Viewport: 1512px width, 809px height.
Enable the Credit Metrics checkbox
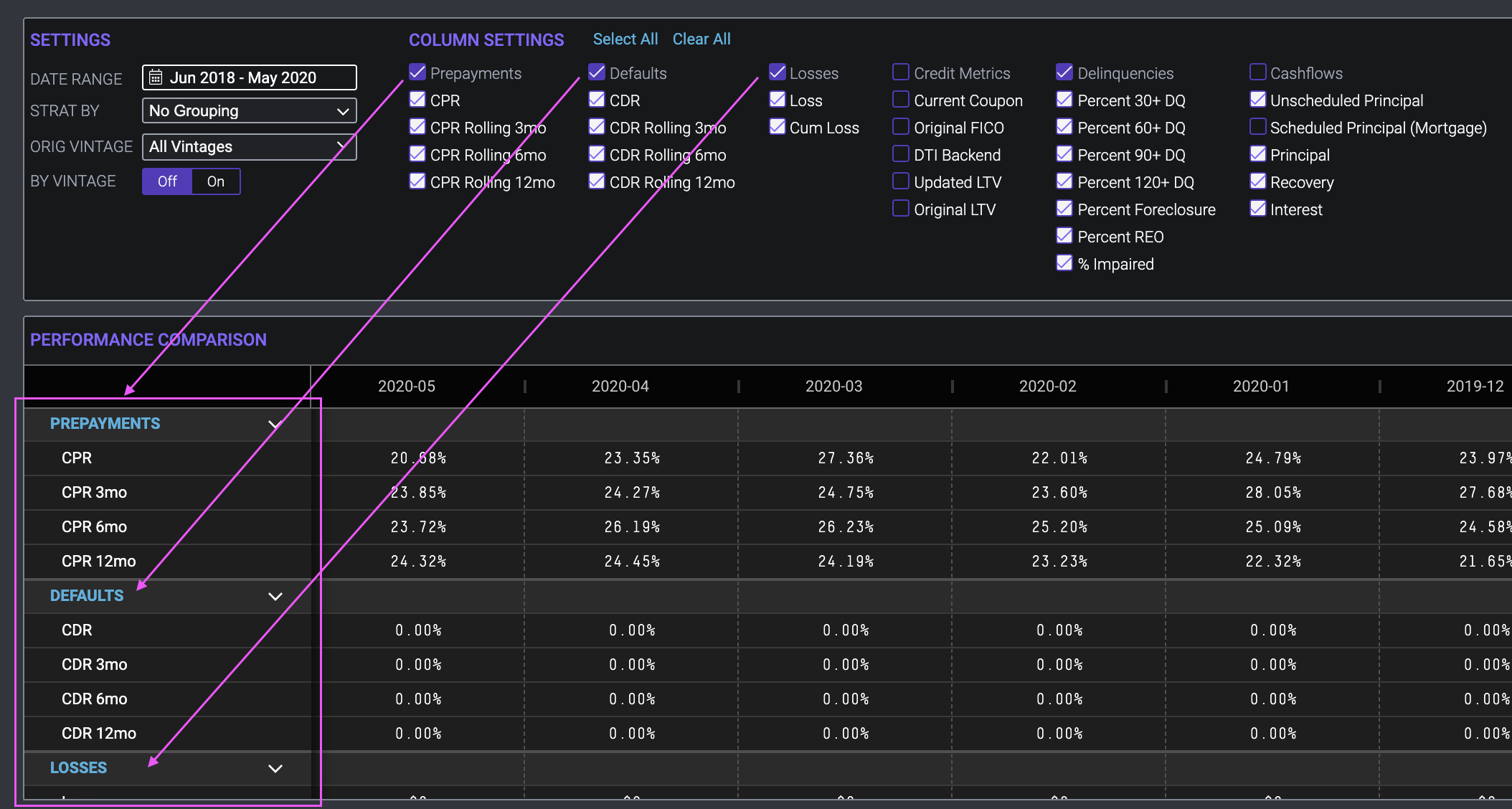pos(901,72)
